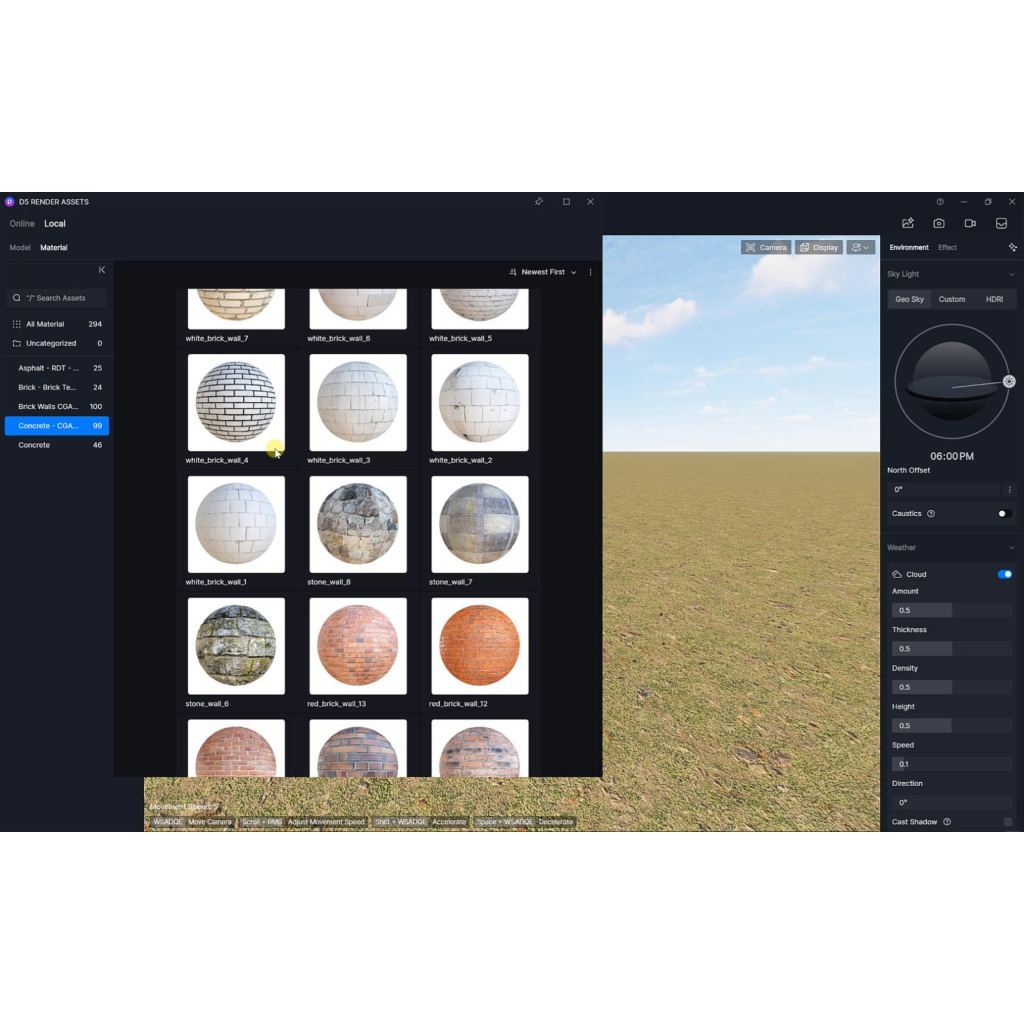Open the Concrete folder with 46 items
1024x1024 pixels.
pos(57,445)
